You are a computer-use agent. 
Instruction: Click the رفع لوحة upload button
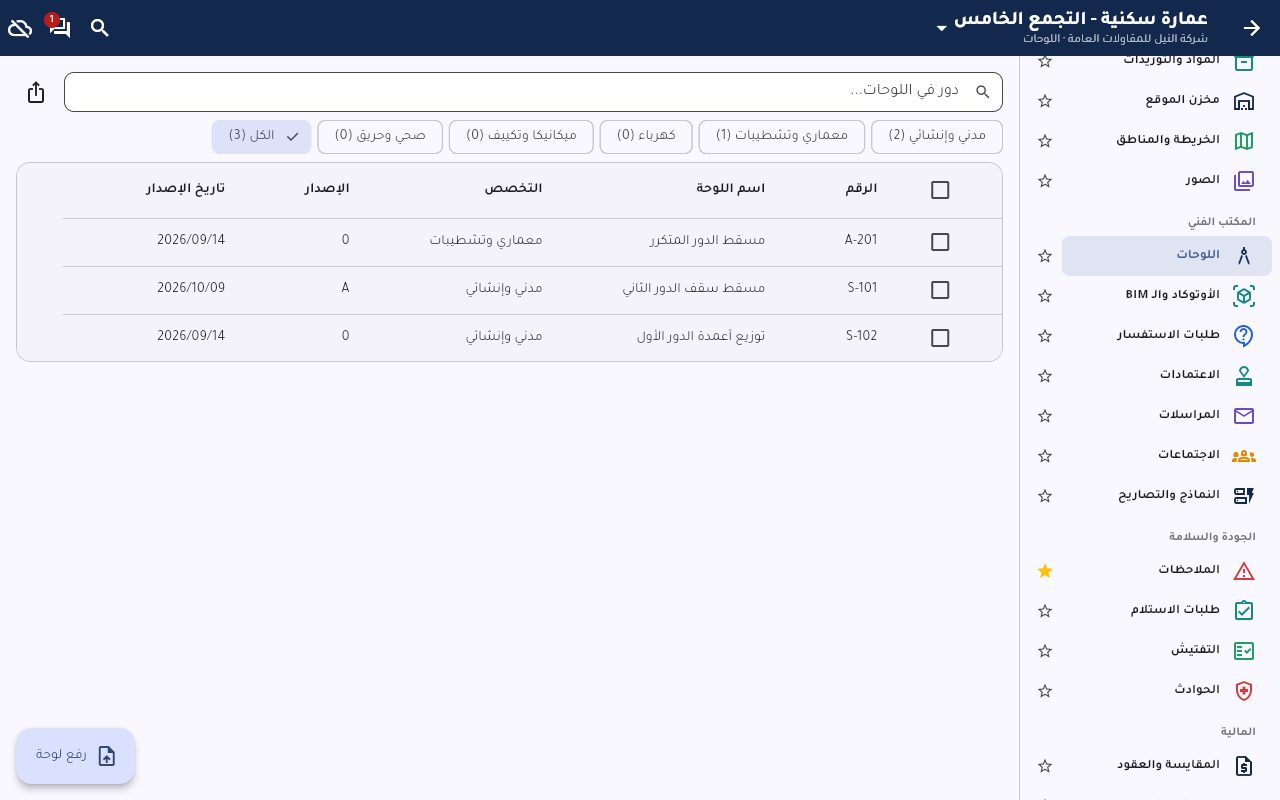point(76,756)
